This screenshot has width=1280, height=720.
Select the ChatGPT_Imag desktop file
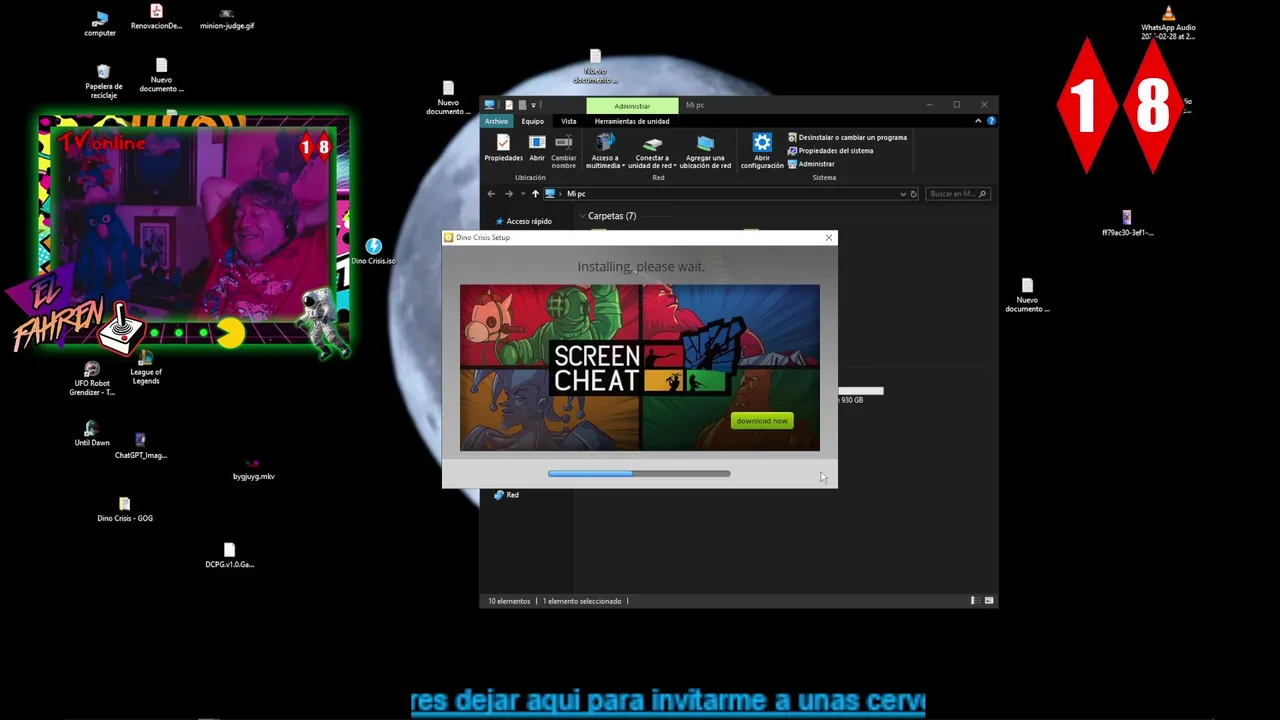140,446
